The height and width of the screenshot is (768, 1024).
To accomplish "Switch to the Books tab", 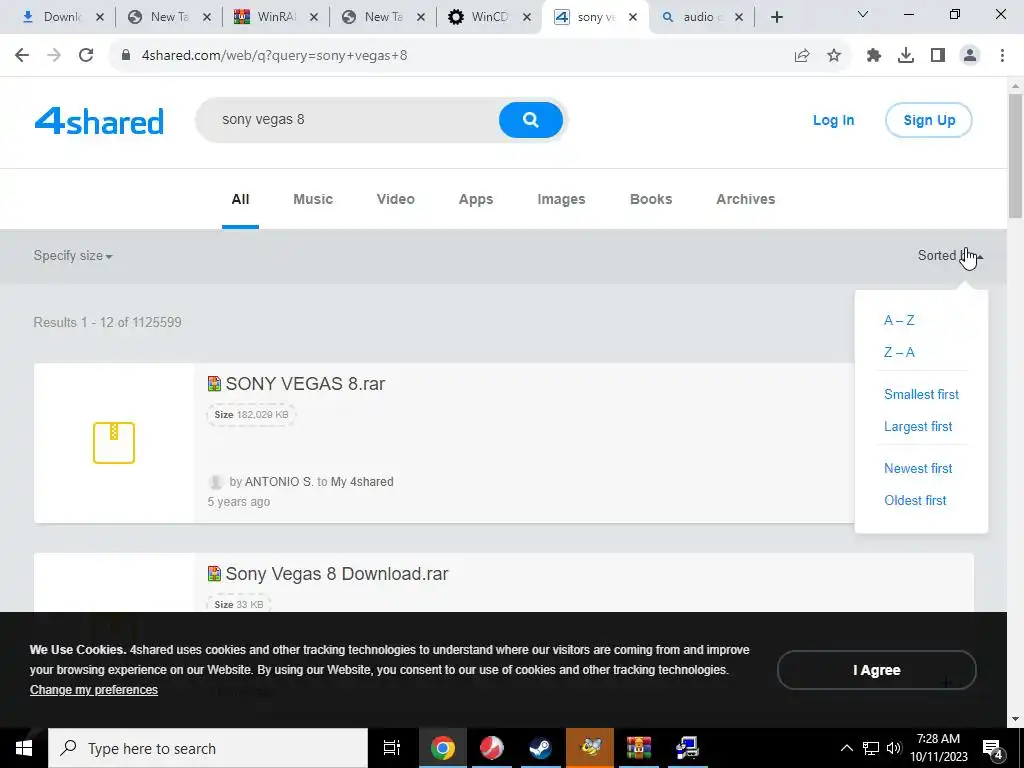I will [651, 199].
